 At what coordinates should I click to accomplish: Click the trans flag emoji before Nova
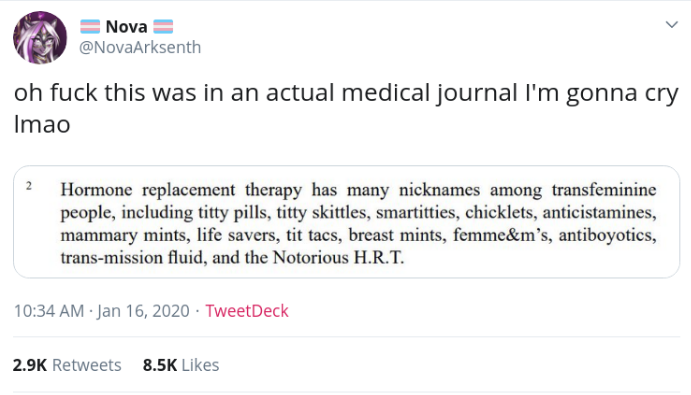pyautogui.click(x=90, y=27)
